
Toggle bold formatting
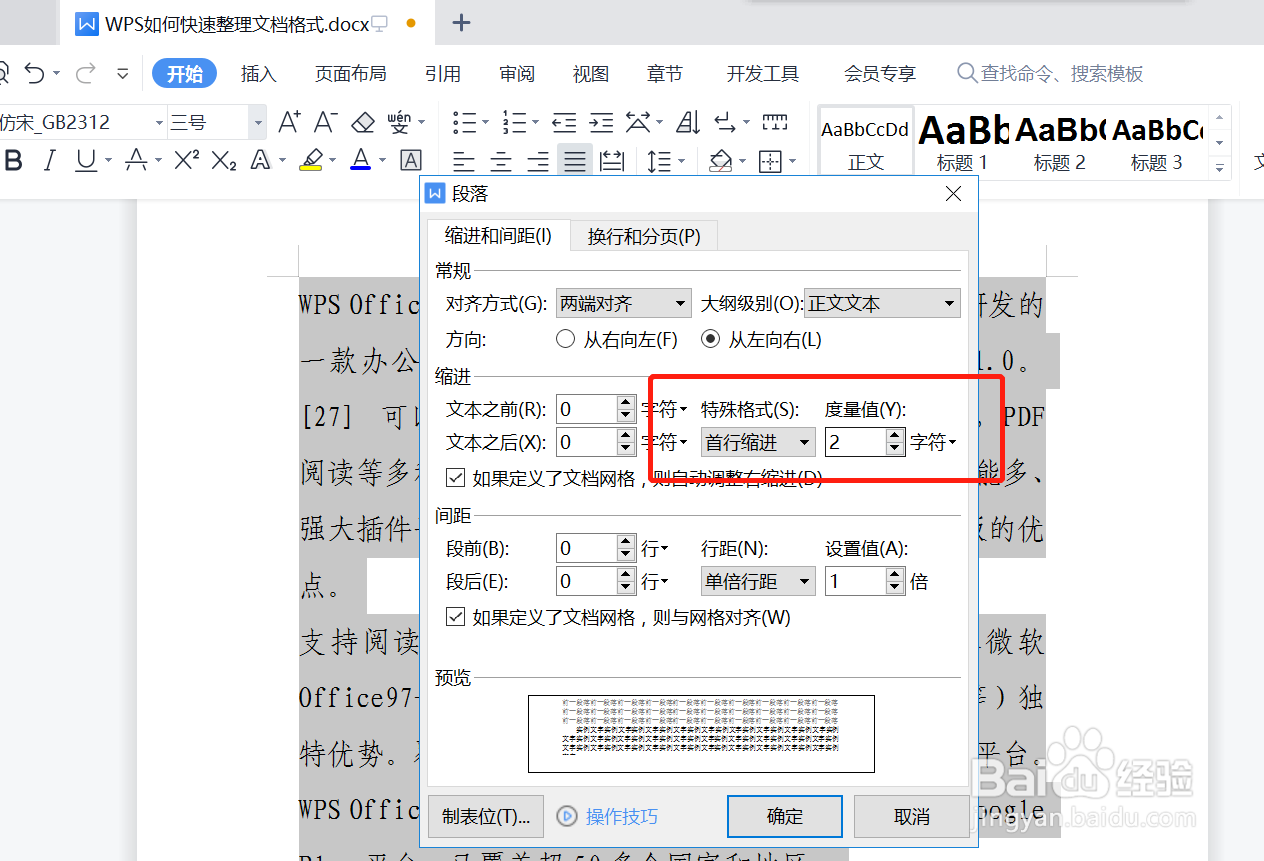tap(13, 160)
